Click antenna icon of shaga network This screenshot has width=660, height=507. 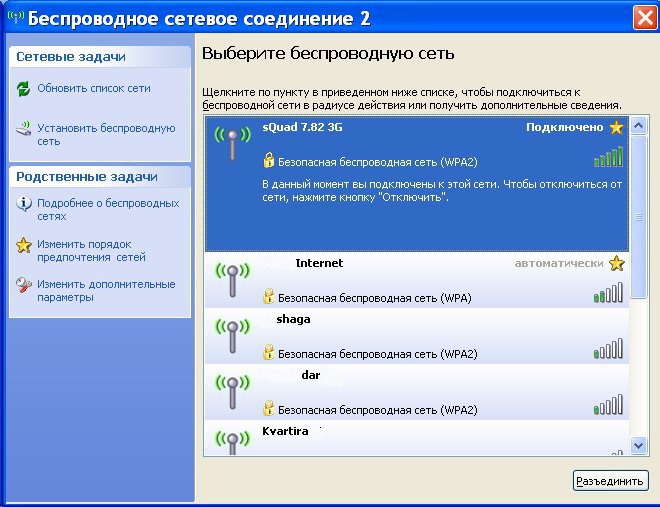(x=232, y=336)
